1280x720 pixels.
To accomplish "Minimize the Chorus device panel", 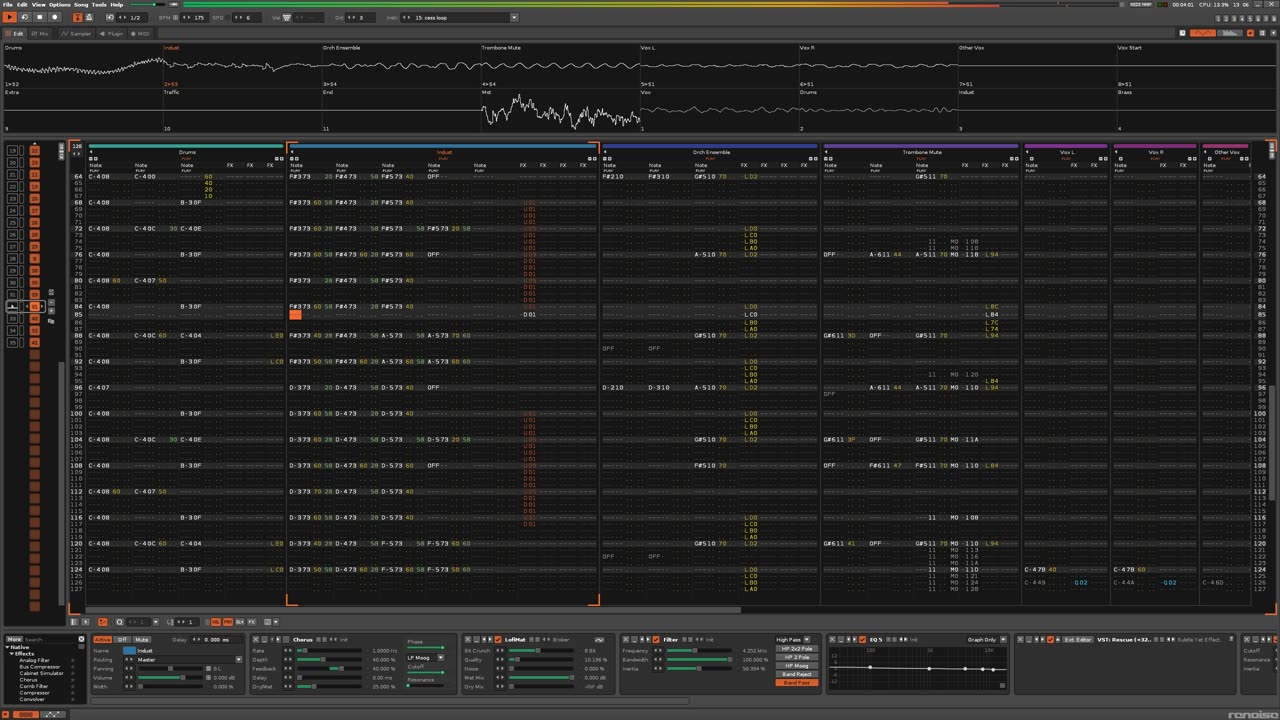I will point(264,639).
